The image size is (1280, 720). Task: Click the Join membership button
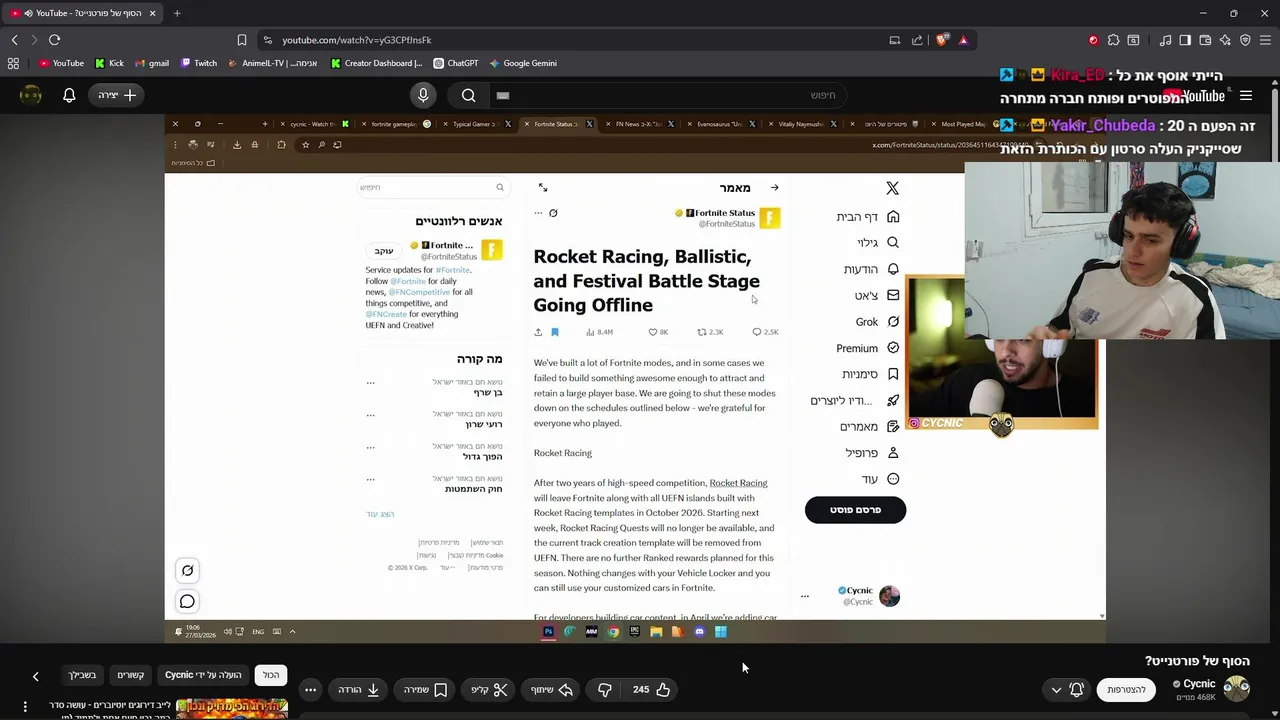[x=1126, y=690]
